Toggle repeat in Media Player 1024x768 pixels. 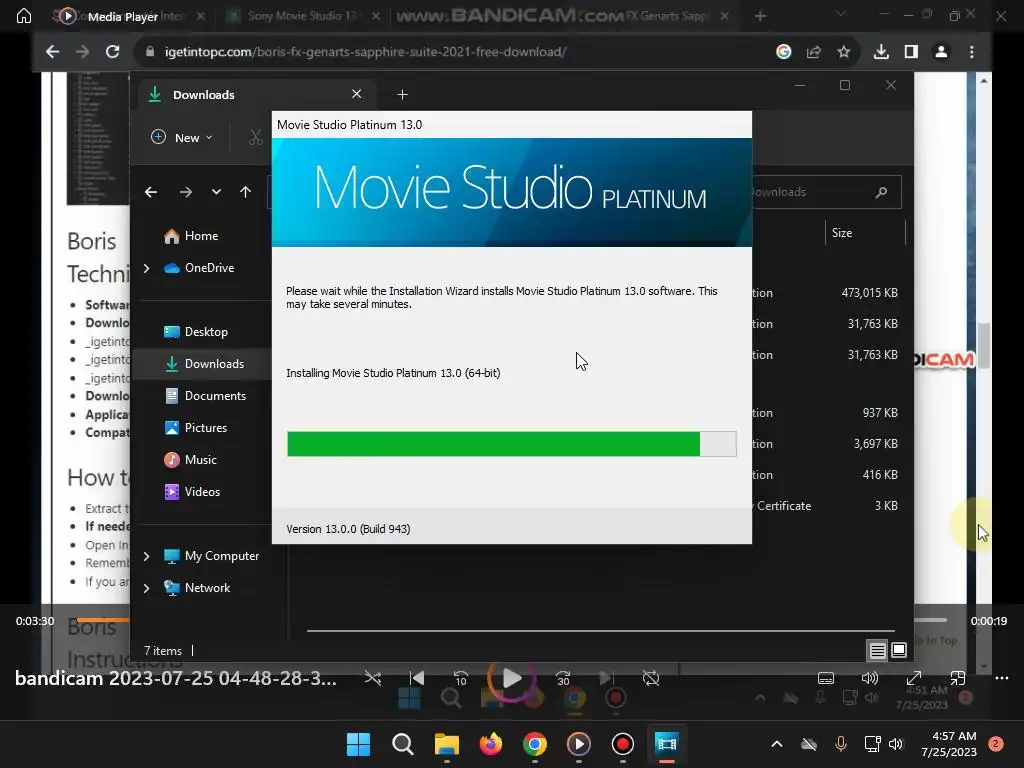point(651,679)
